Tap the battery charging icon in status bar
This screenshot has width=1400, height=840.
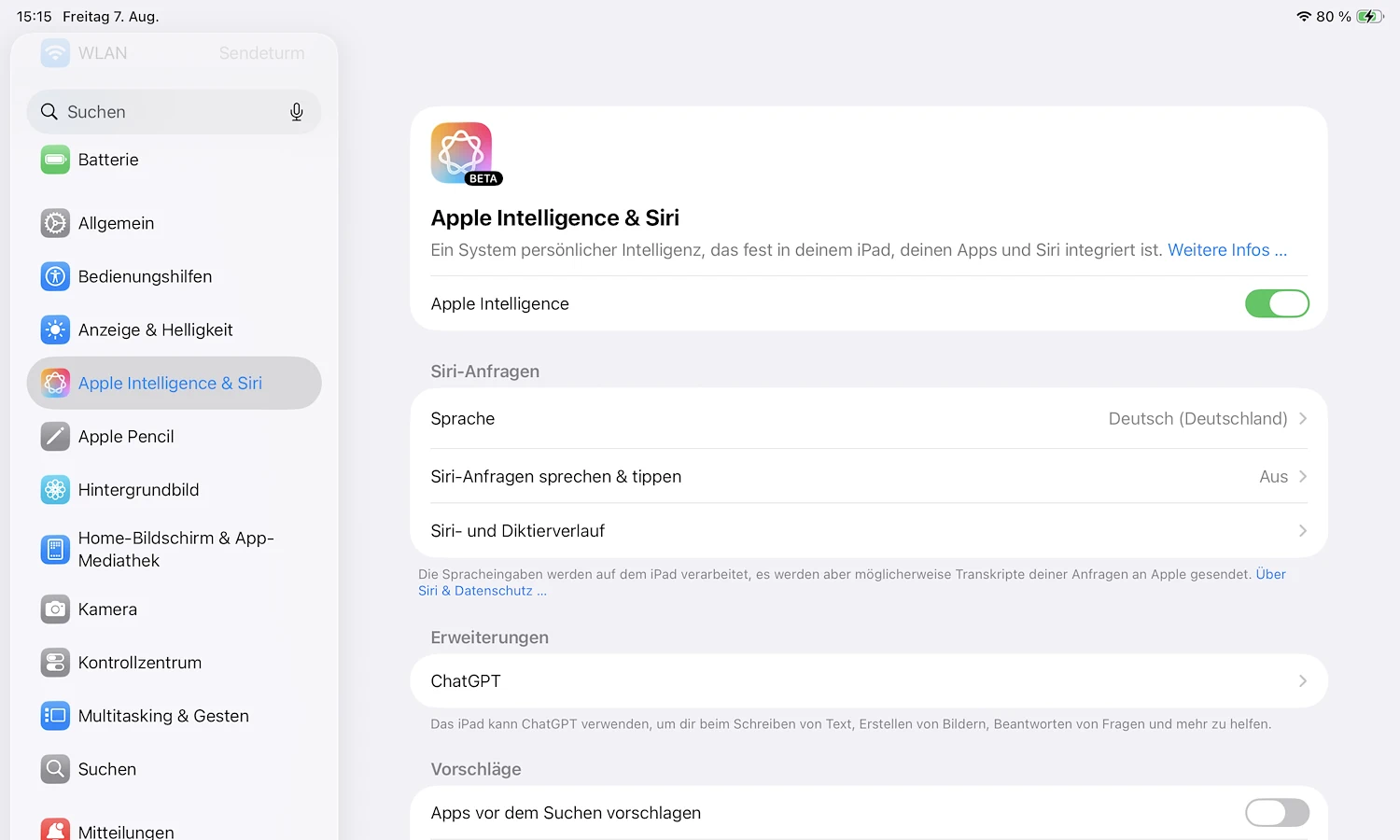pos(1369,17)
